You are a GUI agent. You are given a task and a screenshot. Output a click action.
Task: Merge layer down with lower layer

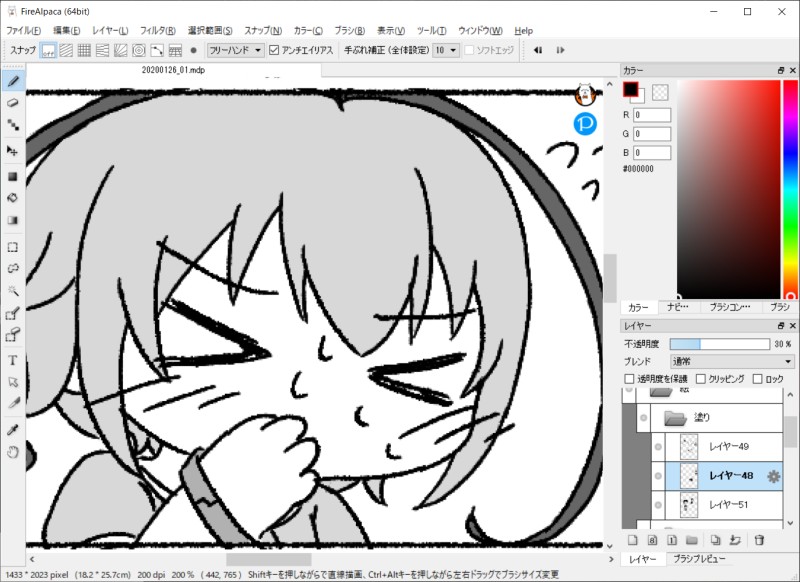(x=735, y=540)
